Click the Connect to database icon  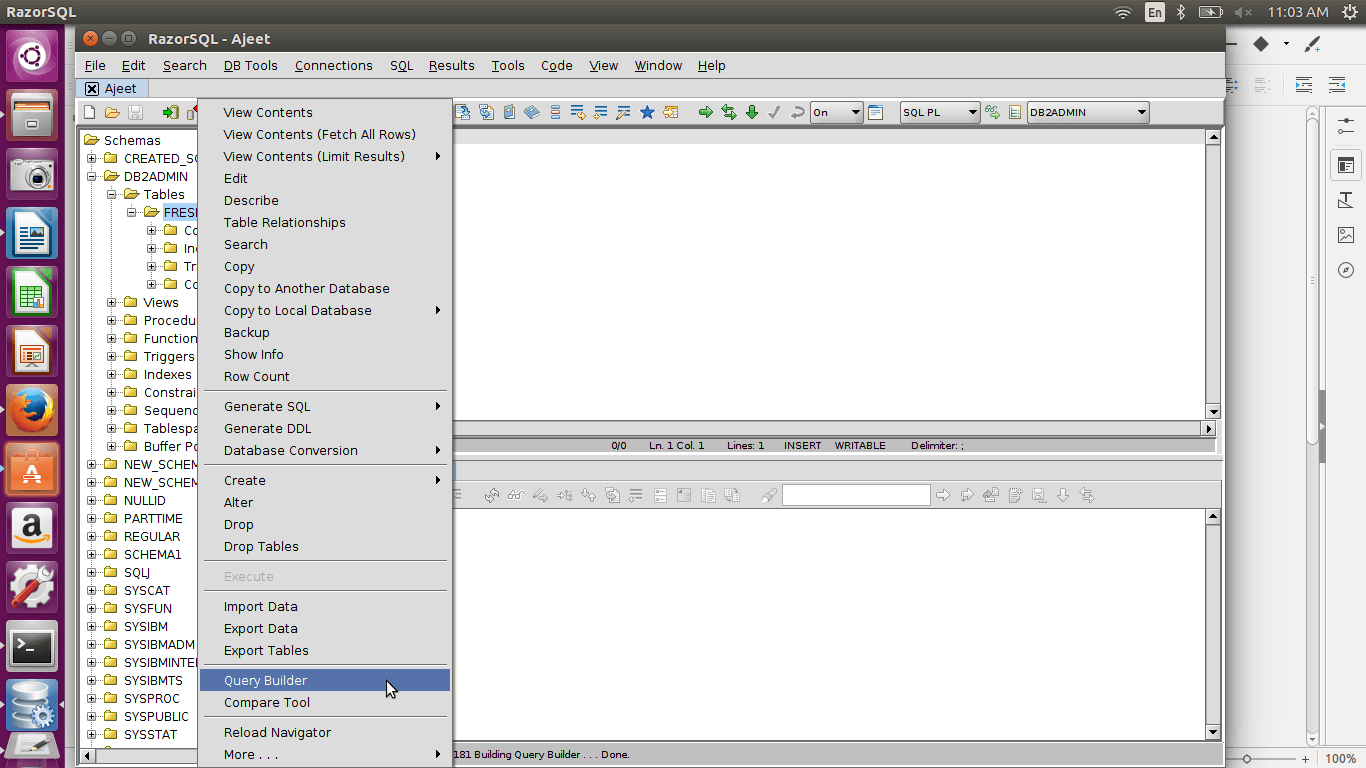[171, 113]
